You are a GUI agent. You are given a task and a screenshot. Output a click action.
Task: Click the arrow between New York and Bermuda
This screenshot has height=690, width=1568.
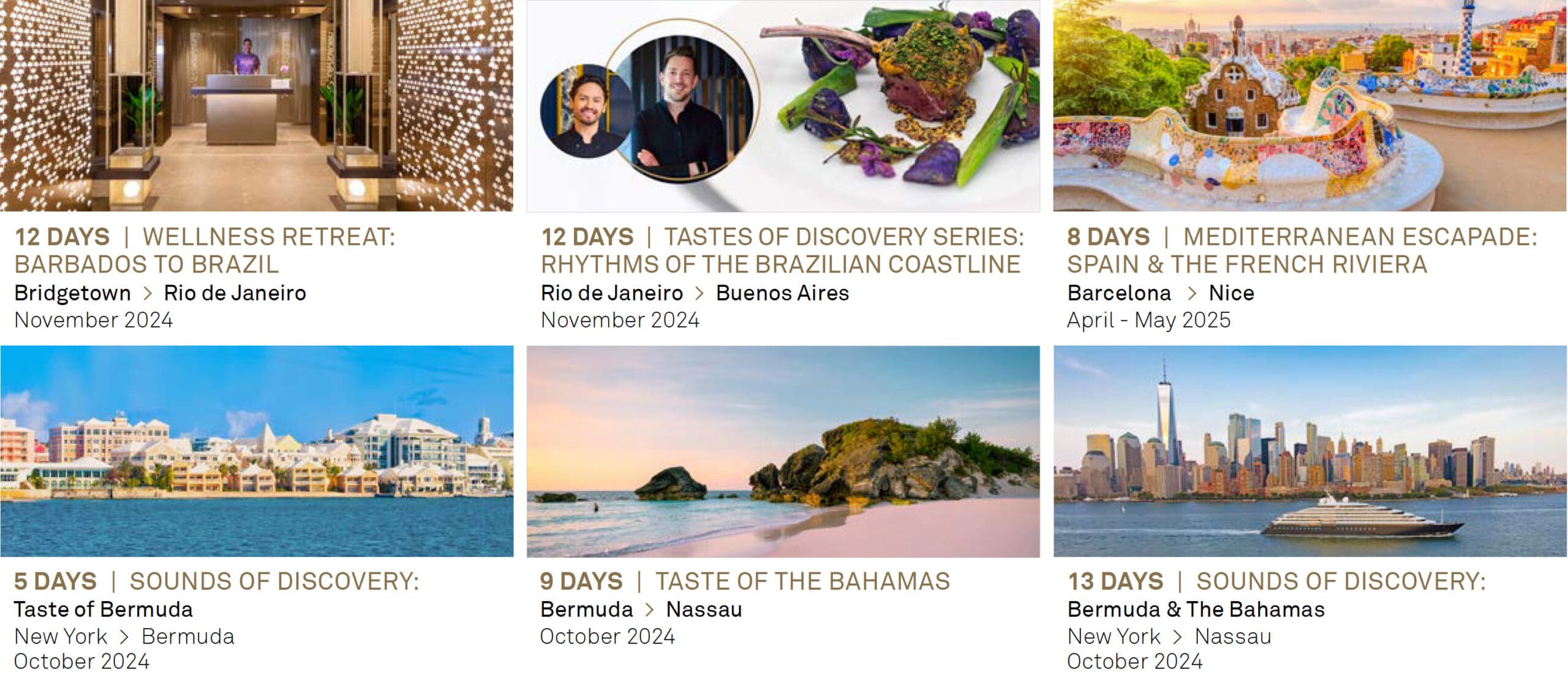click(x=124, y=637)
